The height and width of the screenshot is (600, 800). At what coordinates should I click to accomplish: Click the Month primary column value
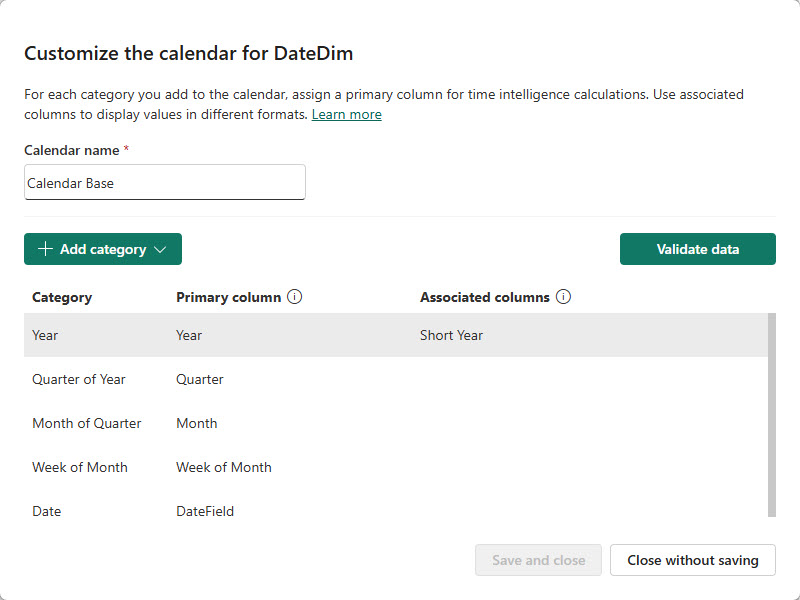[197, 423]
